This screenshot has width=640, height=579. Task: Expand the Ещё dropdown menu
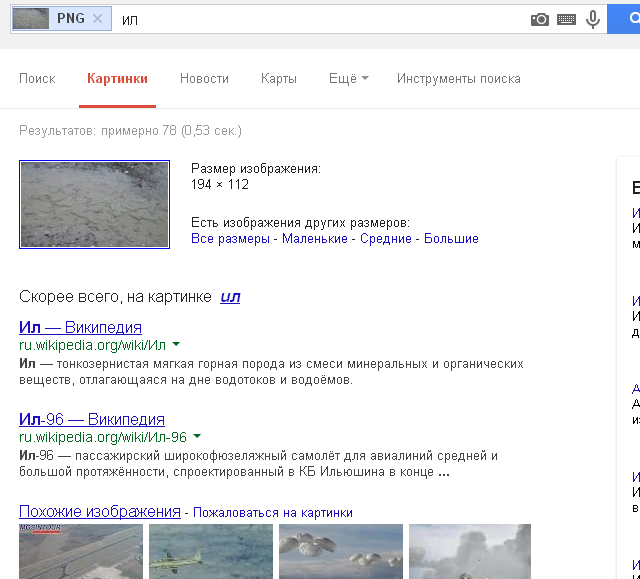[x=348, y=79]
